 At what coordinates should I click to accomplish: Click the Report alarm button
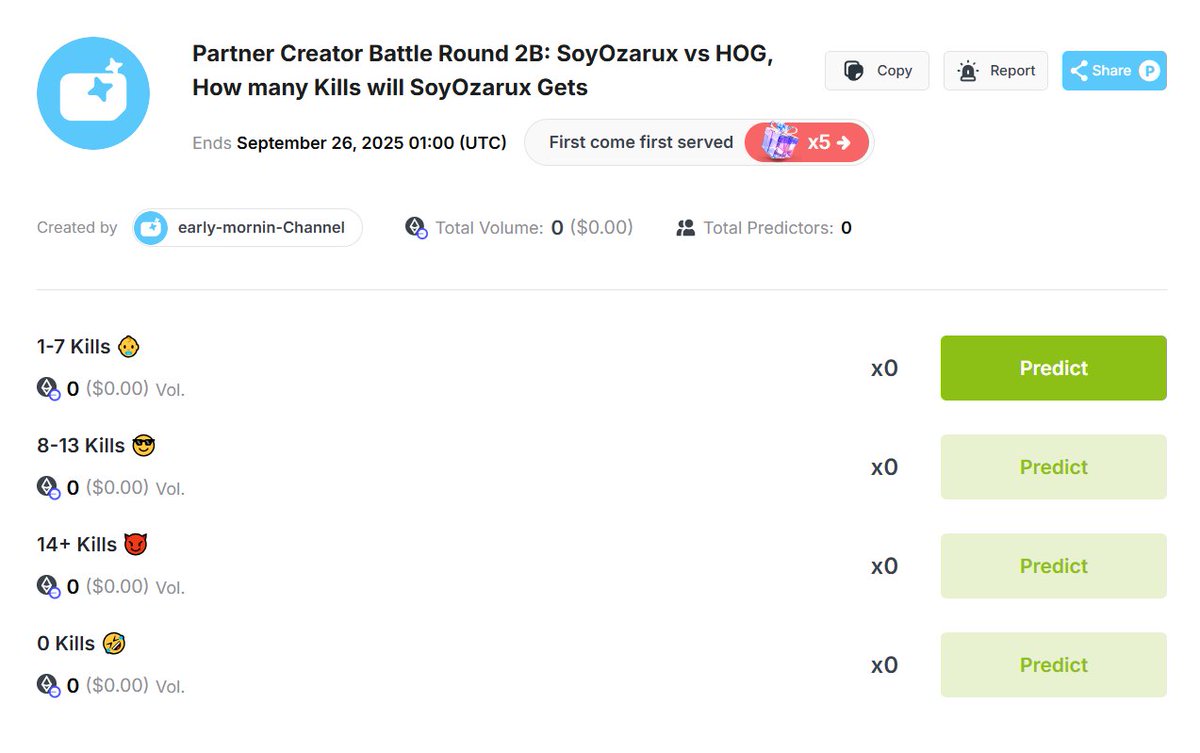pos(995,71)
